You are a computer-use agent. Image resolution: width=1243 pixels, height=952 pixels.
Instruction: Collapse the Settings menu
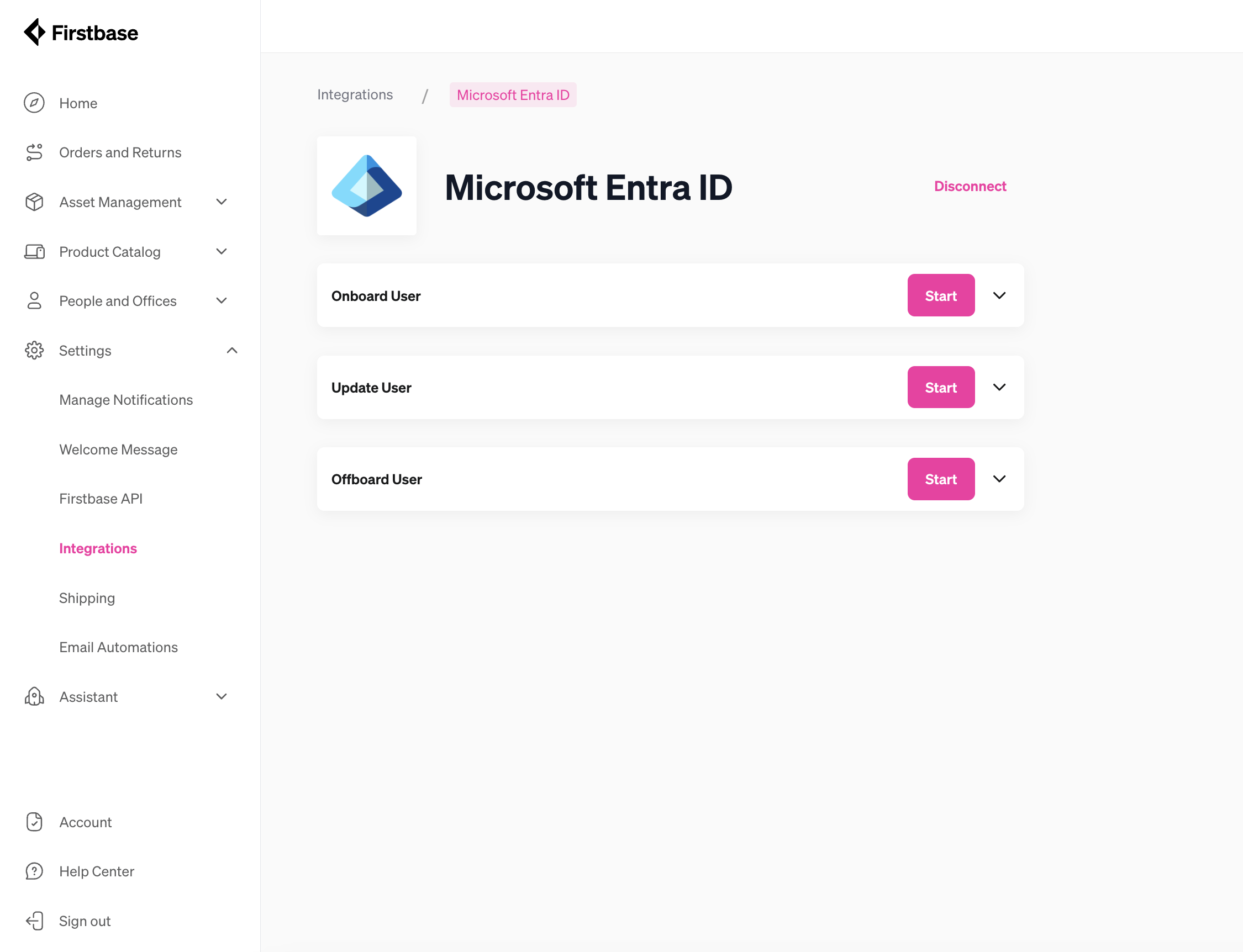tap(231, 350)
